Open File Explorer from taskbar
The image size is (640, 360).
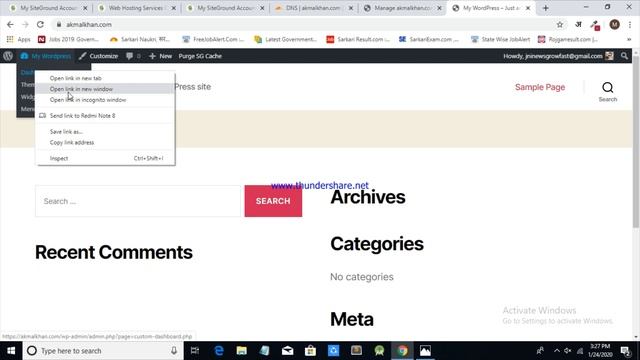click(242, 351)
